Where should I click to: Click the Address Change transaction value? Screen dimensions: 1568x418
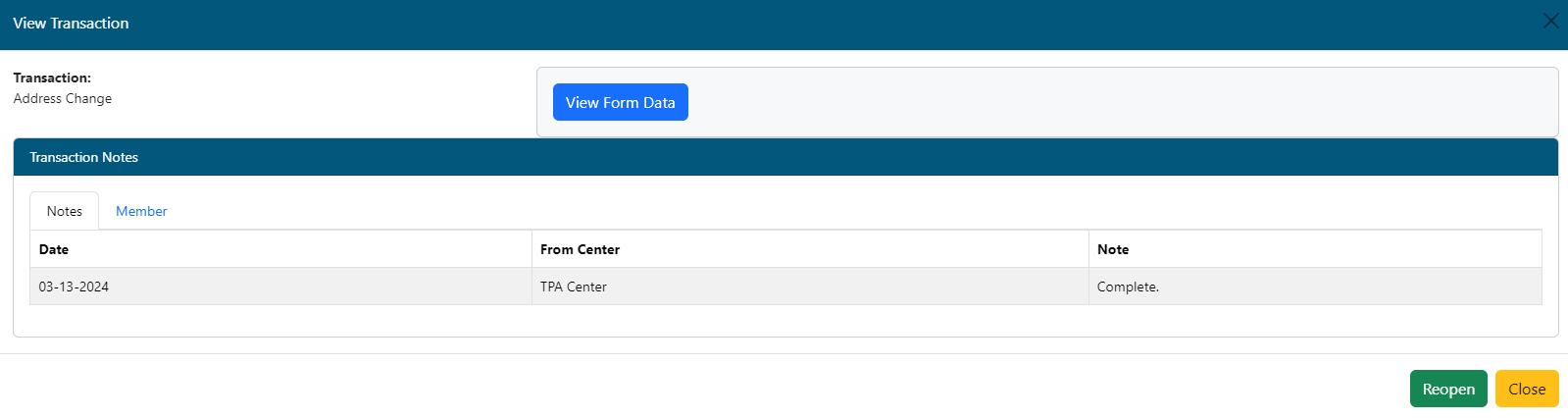coord(63,98)
